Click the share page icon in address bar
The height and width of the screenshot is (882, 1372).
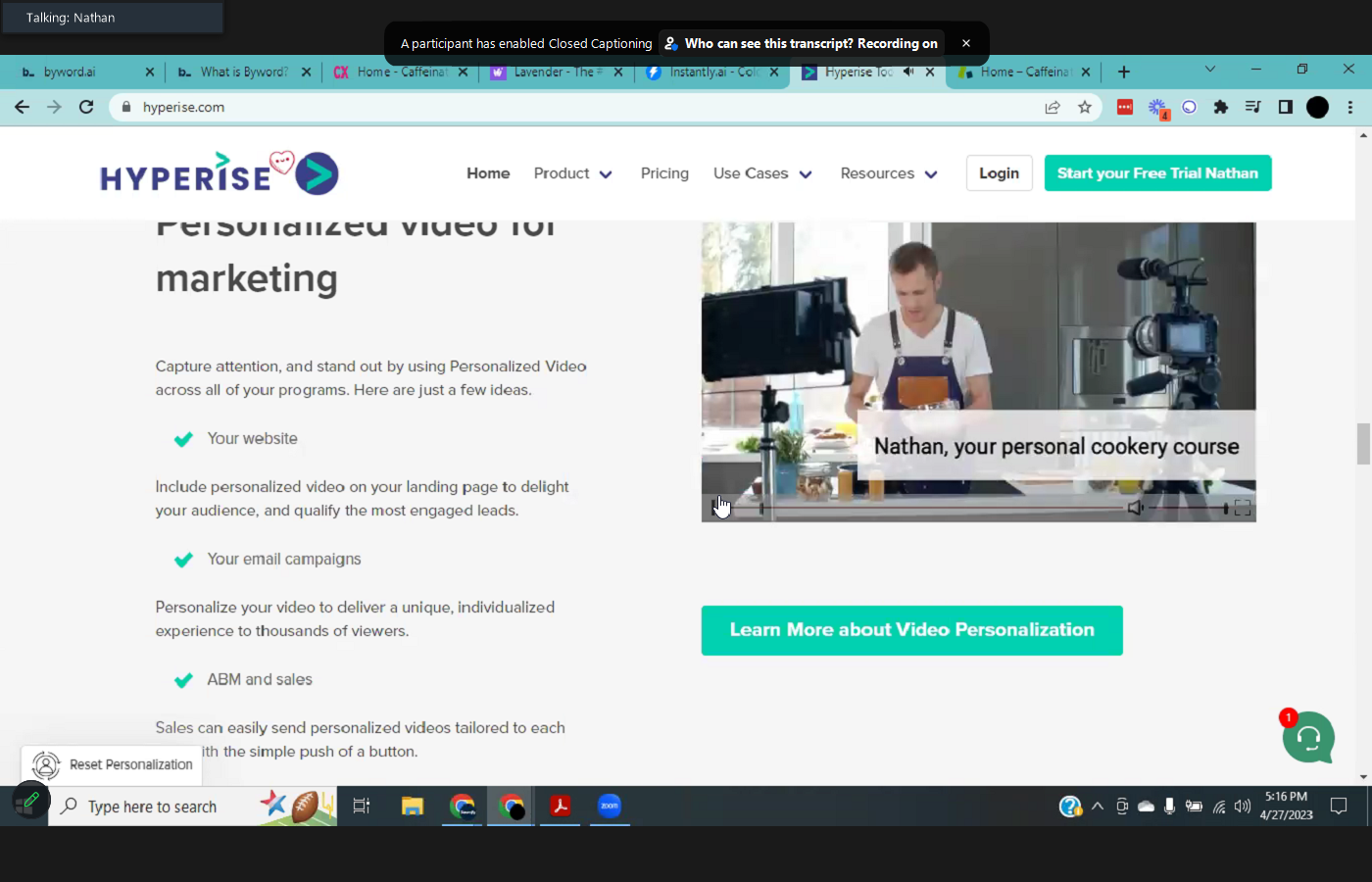[1053, 107]
